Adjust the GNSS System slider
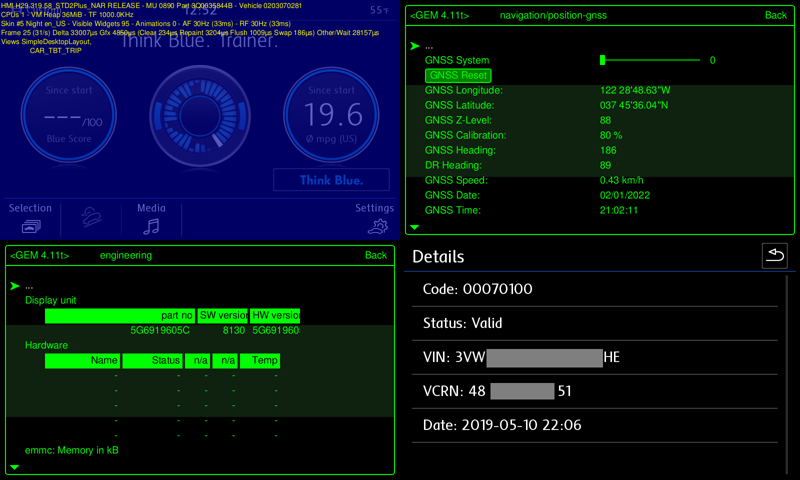The height and width of the screenshot is (480, 800). point(650,60)
